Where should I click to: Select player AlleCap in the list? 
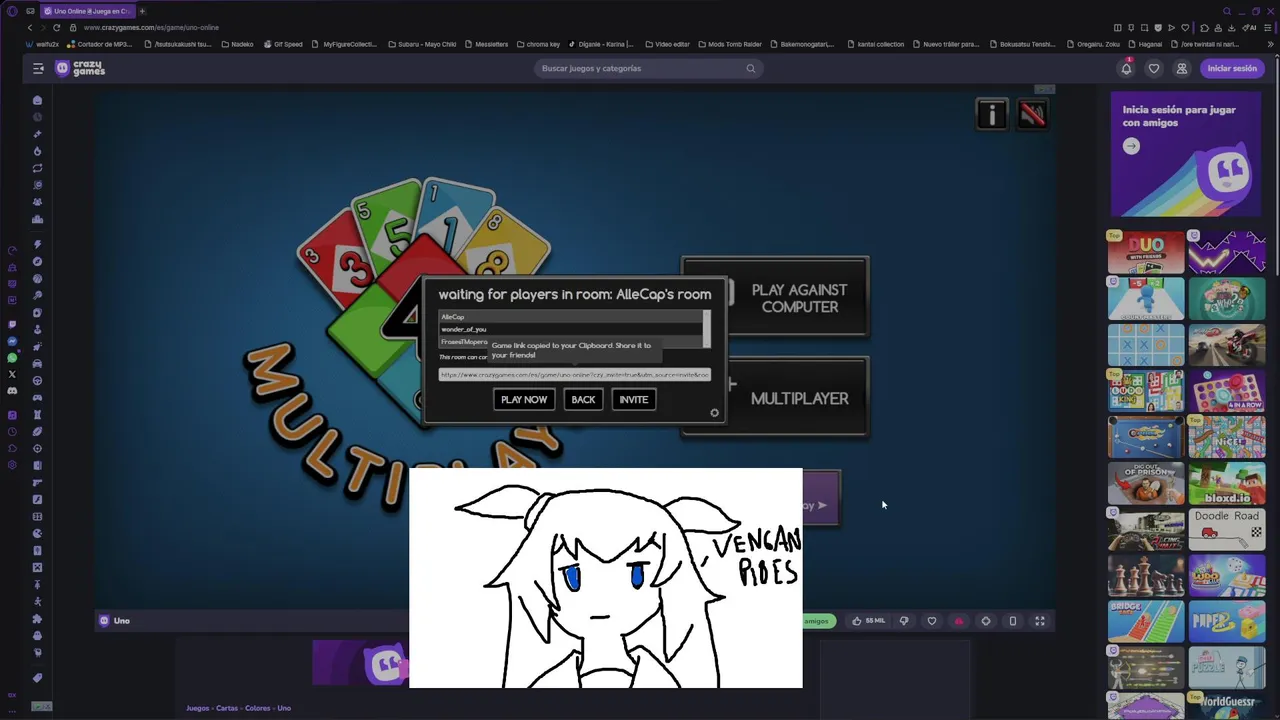[570, 317]
